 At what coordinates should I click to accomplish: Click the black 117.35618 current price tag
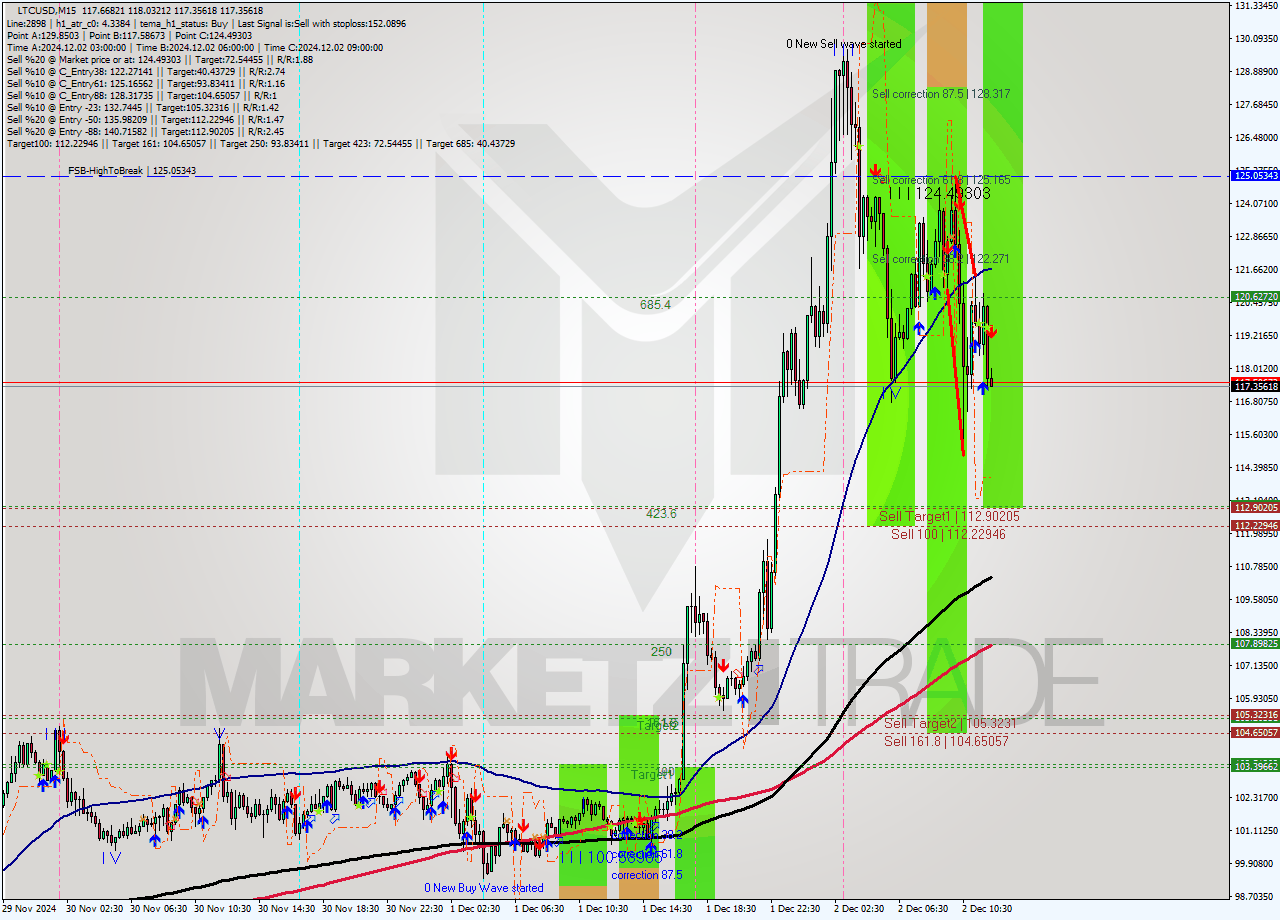(1255, 385)
